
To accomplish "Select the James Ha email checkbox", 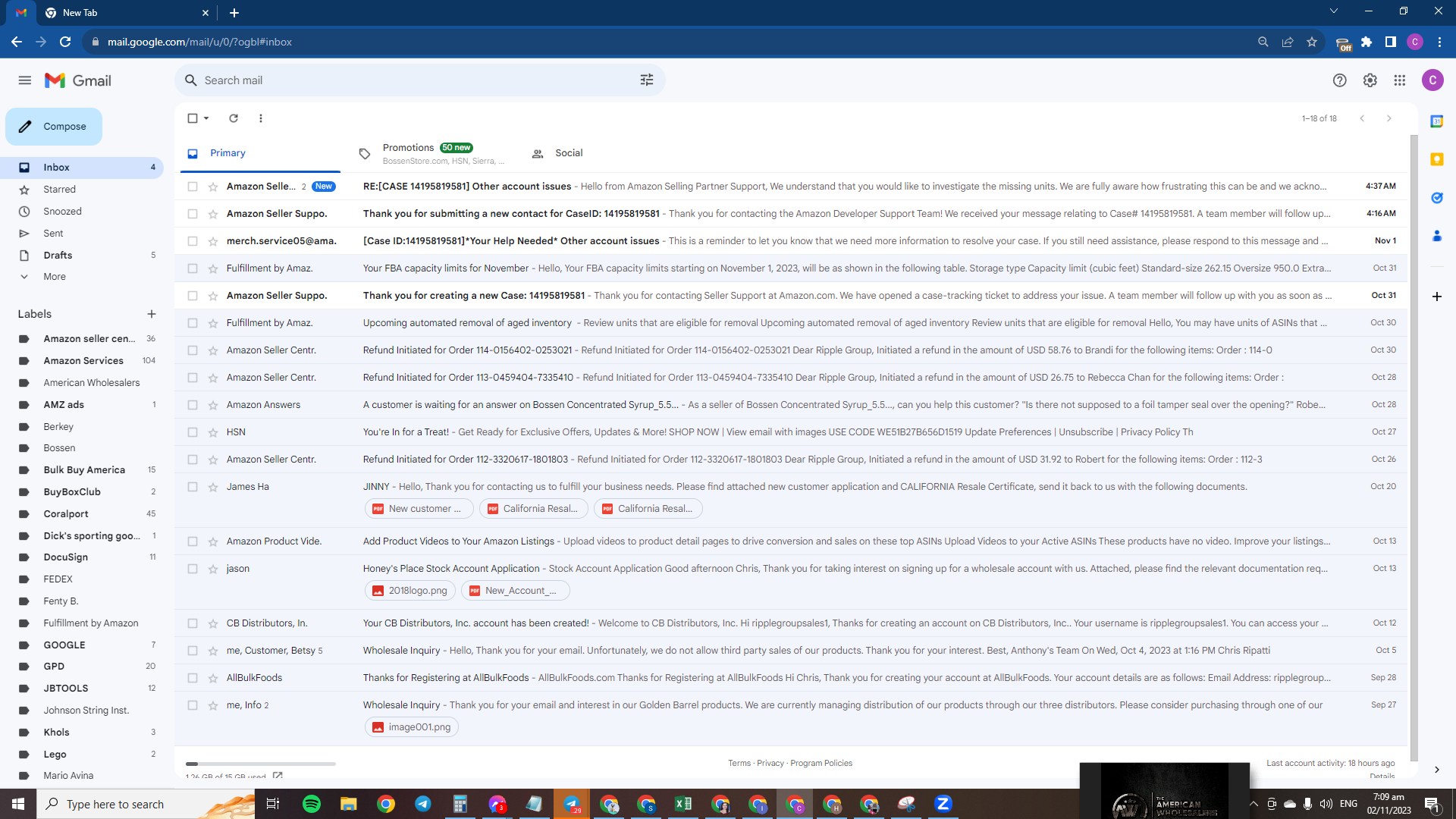I will pos(193,487).
